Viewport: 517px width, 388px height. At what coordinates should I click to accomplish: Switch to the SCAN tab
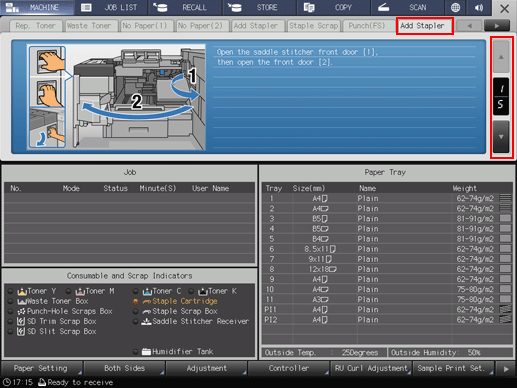point(407,7)
